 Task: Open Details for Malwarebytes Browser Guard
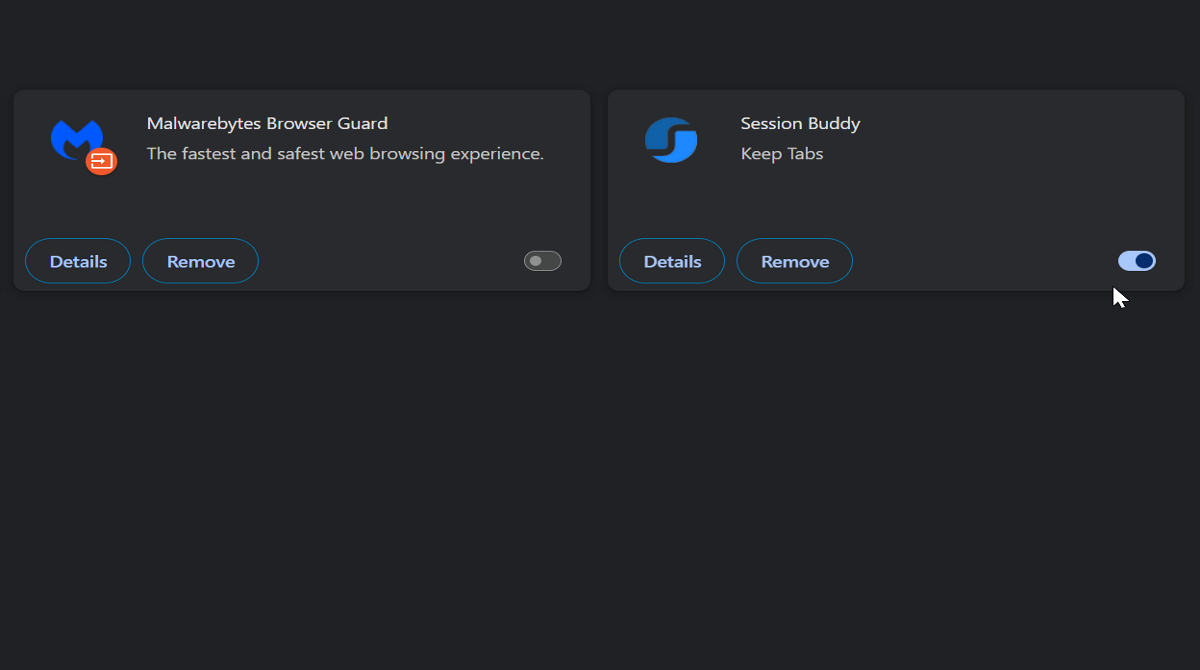[x=77, y=260]
